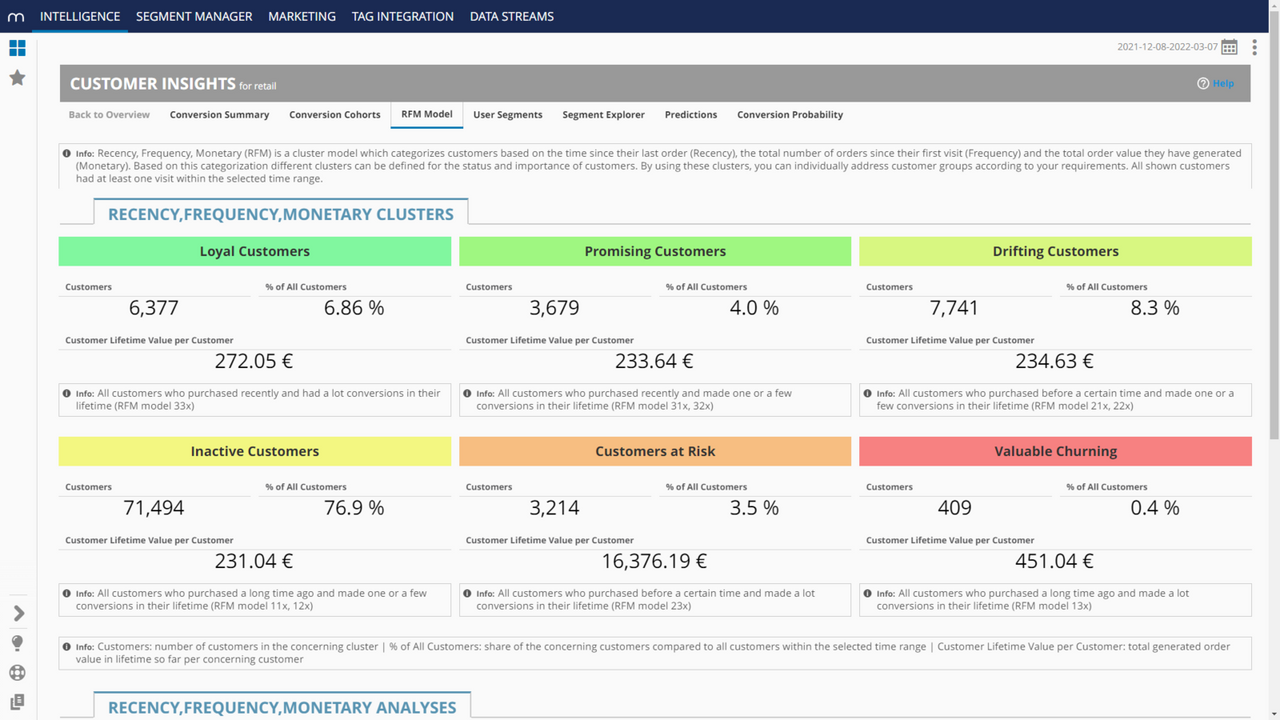Click the info icon on Loyal Customers description
1280x720 pixels.
tap(67, 393)
